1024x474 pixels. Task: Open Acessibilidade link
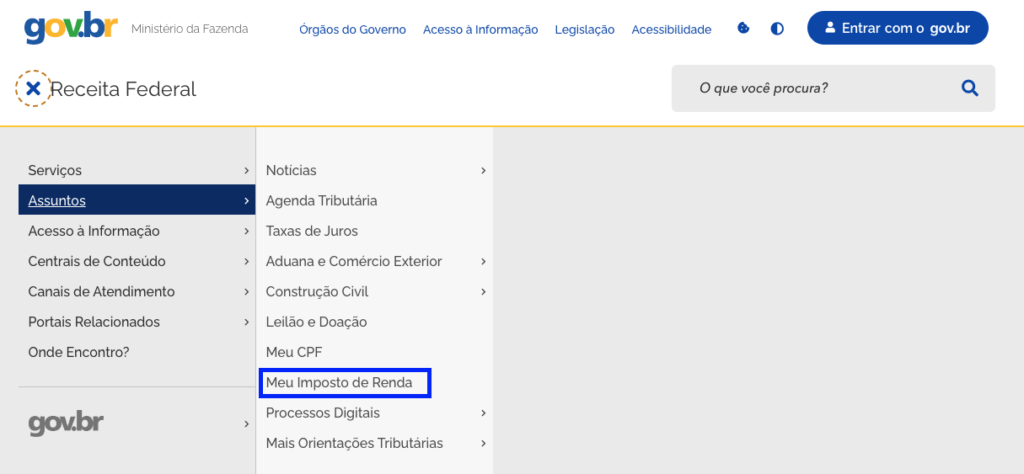tap(671, 29)
